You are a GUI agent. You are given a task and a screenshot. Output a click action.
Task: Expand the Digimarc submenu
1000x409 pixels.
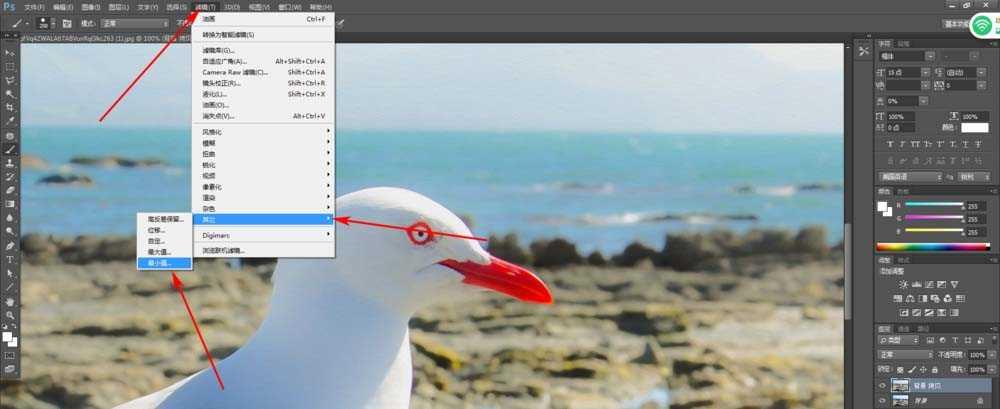(x=263, y=235)
